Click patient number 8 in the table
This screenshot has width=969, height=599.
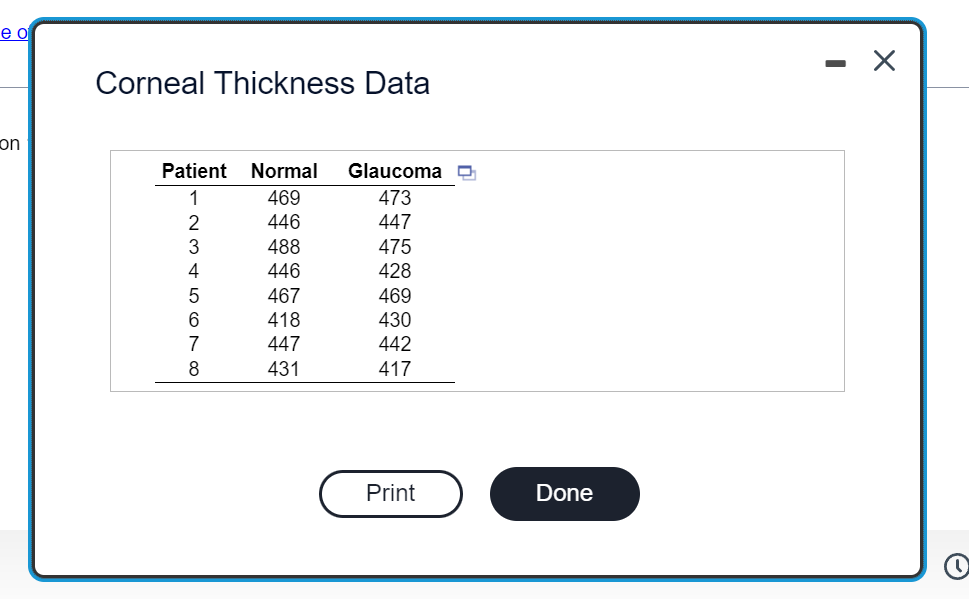tap(193, 368)
